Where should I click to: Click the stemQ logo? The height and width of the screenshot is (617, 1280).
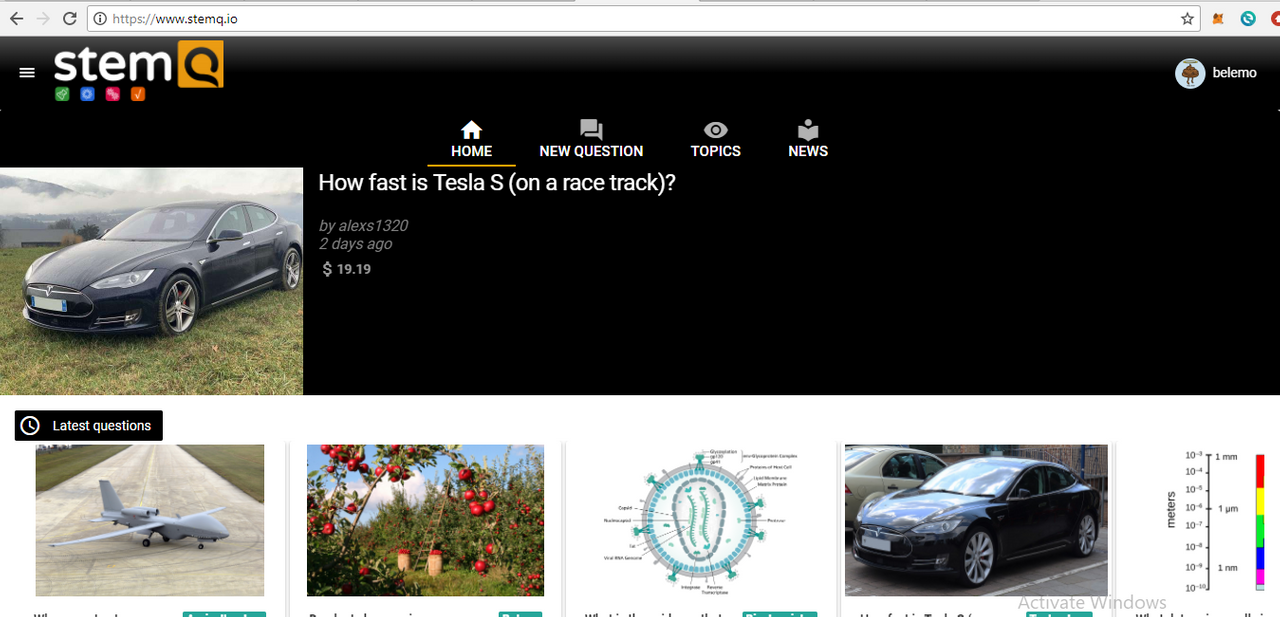pos(138,64)
